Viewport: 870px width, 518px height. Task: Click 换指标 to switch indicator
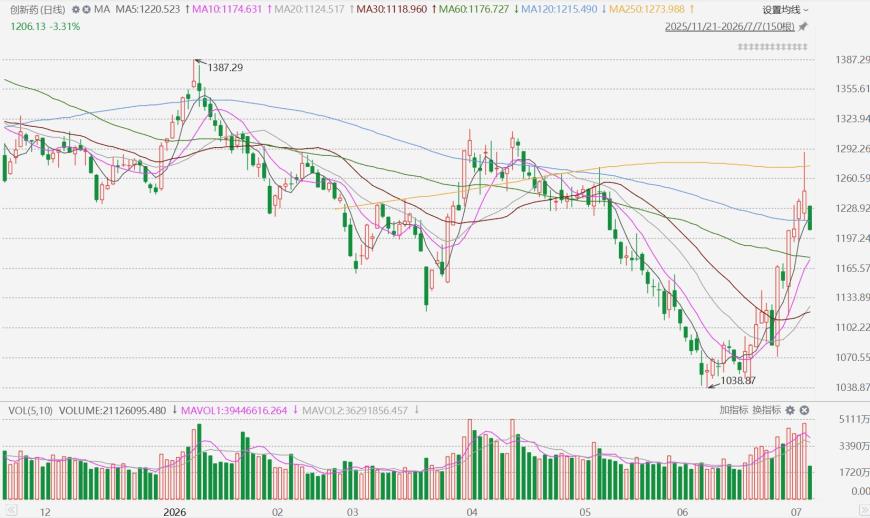click(x=766, y=410)
